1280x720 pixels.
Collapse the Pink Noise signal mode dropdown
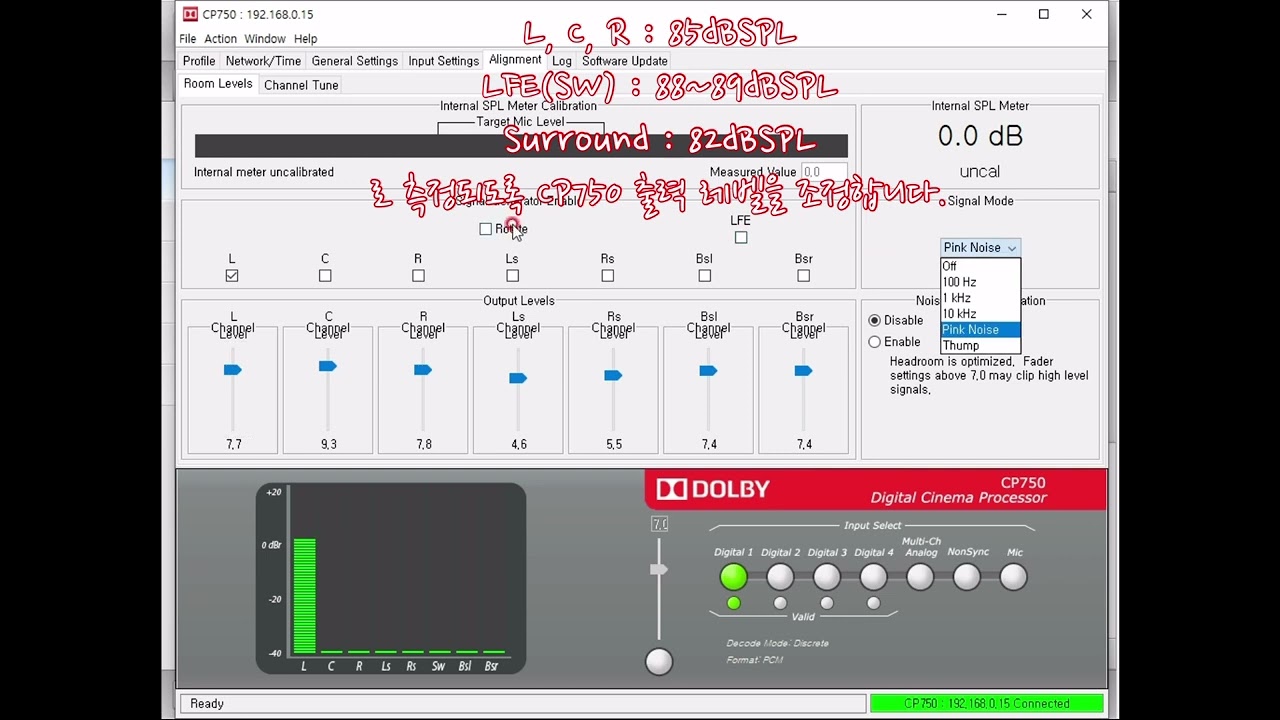(980, 248)
